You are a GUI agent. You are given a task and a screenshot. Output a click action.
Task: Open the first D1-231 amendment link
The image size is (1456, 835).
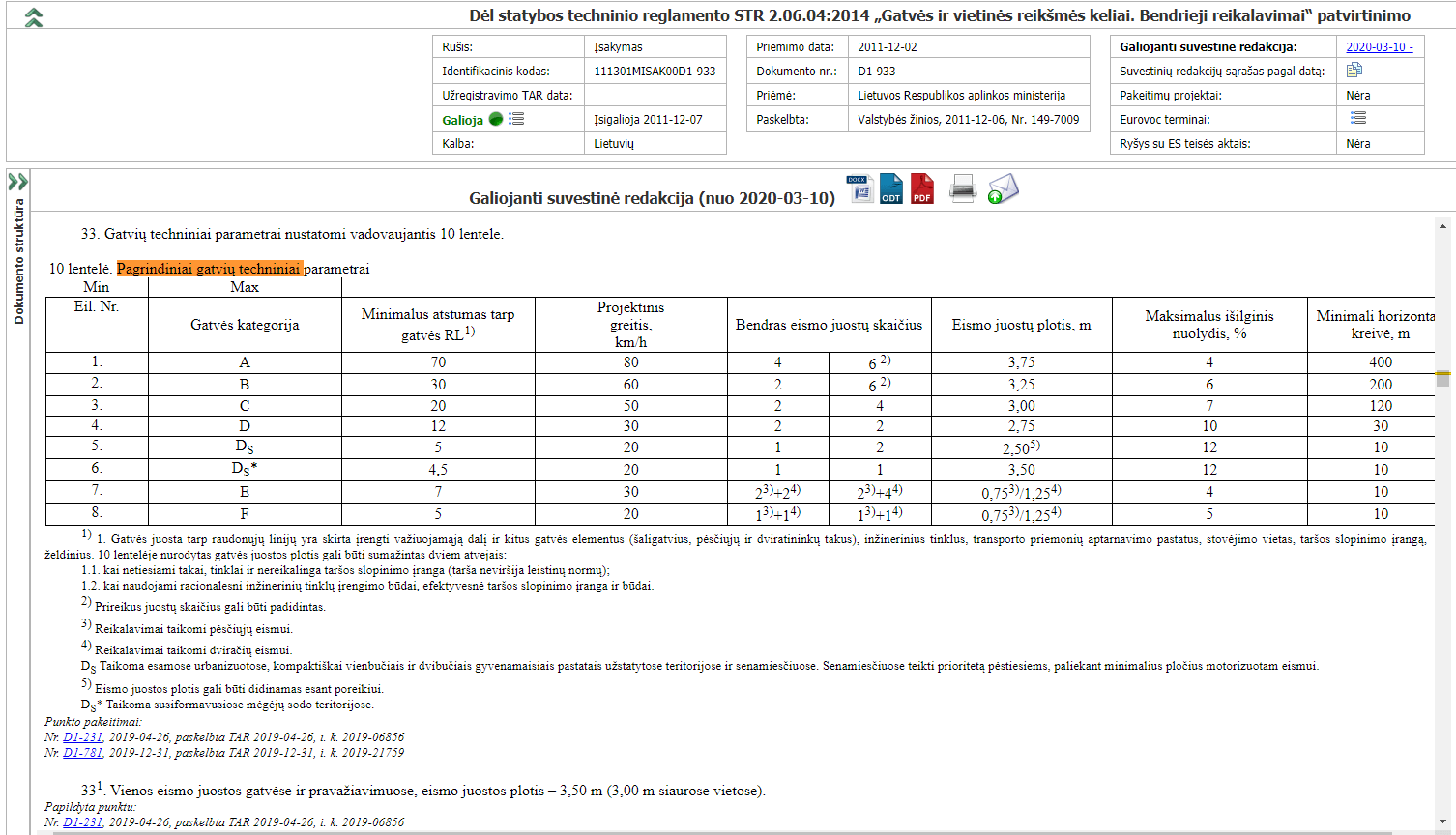tap(83, 737)
